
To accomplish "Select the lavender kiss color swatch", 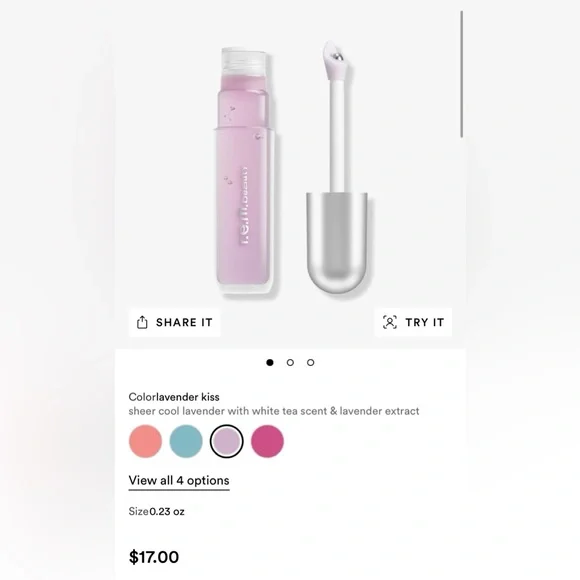I will (227, 441).
